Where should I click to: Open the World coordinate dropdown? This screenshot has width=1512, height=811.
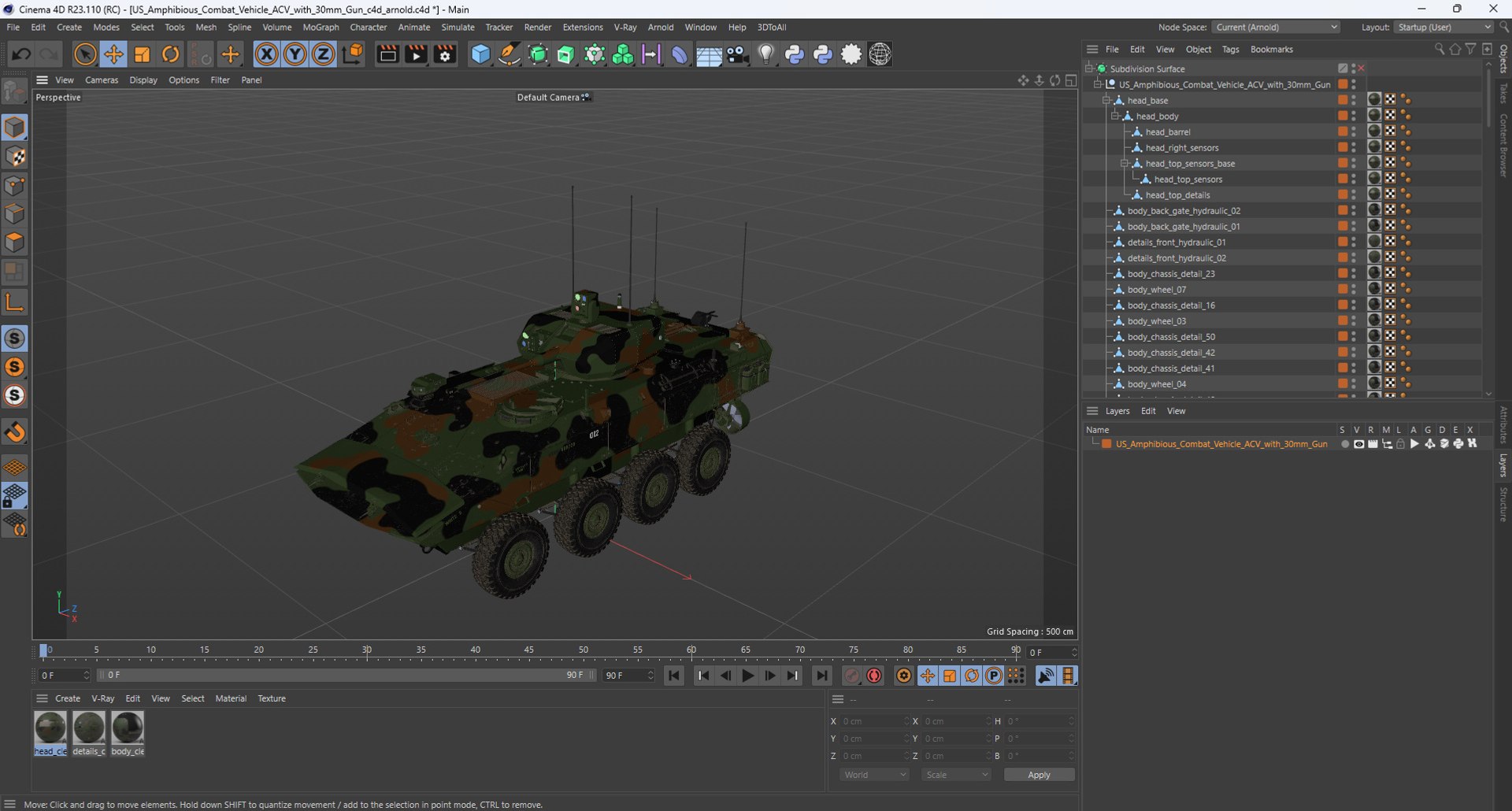tap(874, 775)
